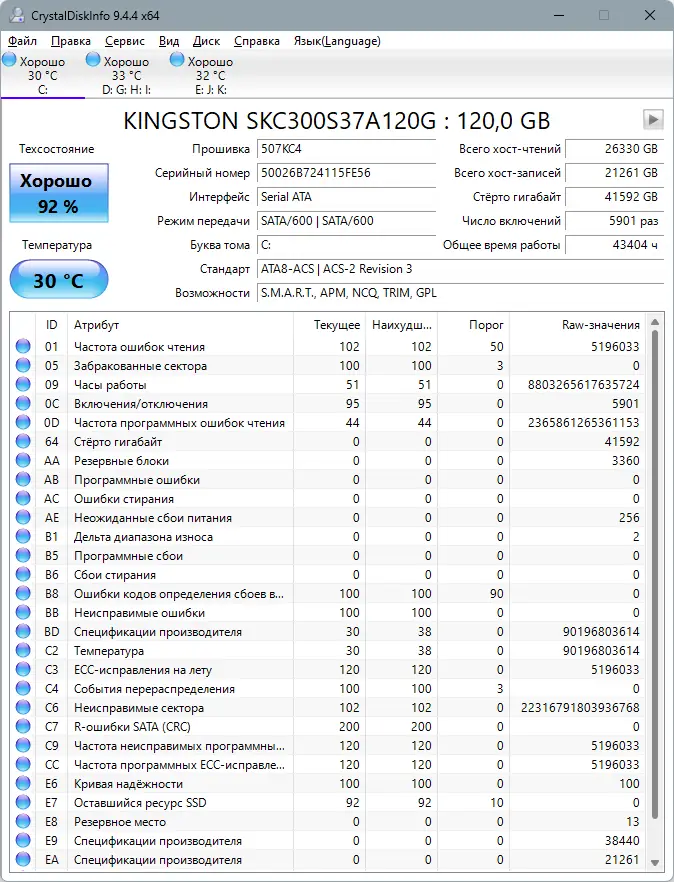Open the Справка menu
Image resolution: width=674 pixels, height=882 pixels.
coord(257,41)
